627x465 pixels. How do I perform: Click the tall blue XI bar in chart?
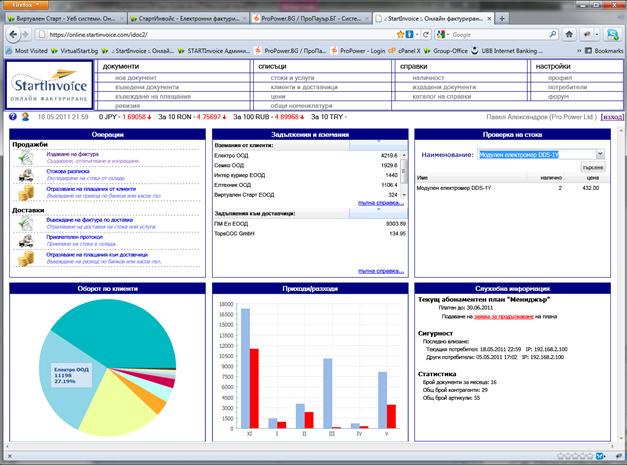tap(245, 368)
